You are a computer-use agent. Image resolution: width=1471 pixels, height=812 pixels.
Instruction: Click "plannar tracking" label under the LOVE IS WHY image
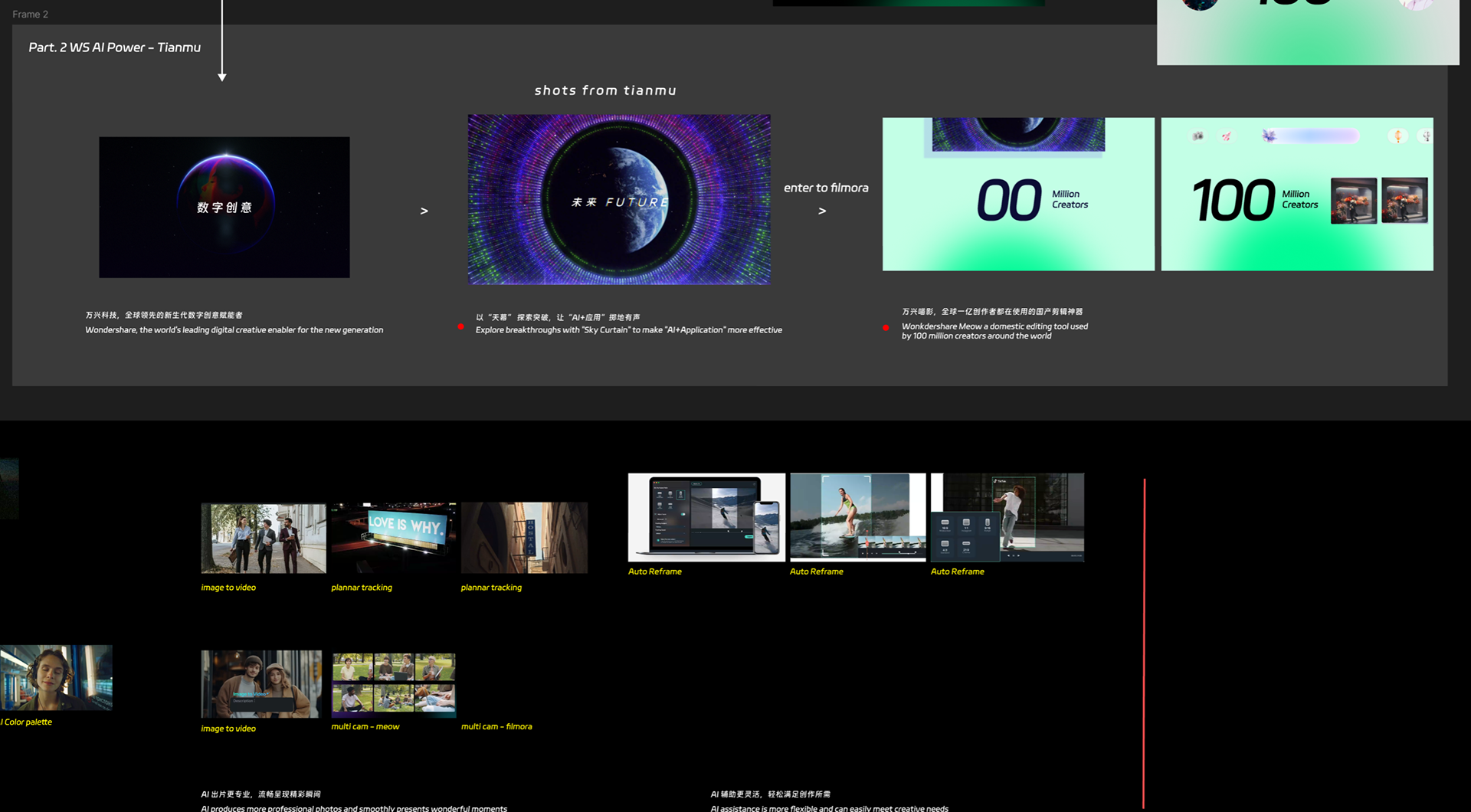(x=362, y=588)
